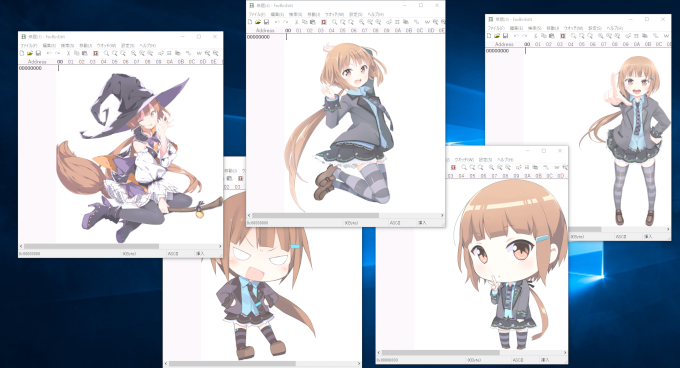Click Open folder icon in witch window
Image resolution: width=680 pixels, height=368 pixels.
30,53
